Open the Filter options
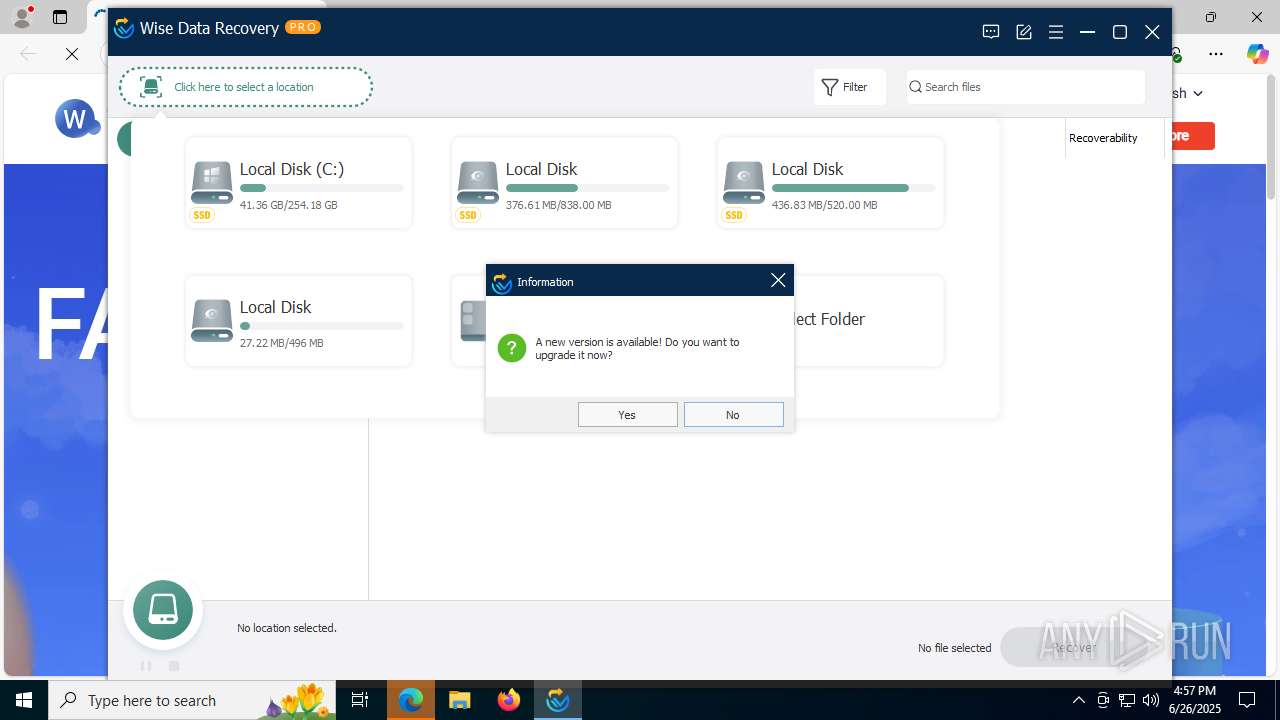This screenshot has height=720, width=1280. click(x=849, y=87)
